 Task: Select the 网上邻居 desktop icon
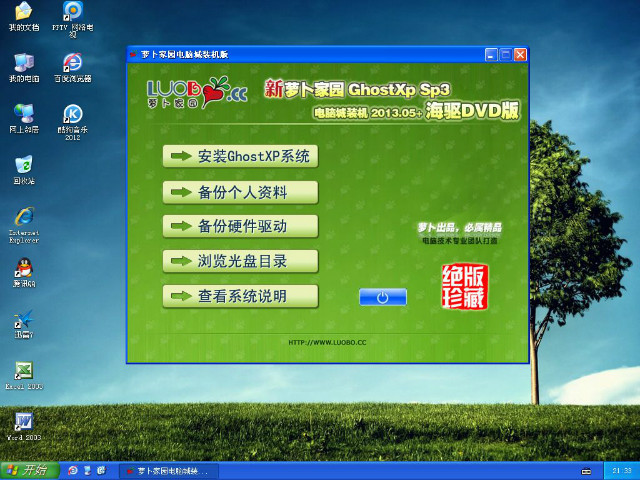(x=24, y=118)
